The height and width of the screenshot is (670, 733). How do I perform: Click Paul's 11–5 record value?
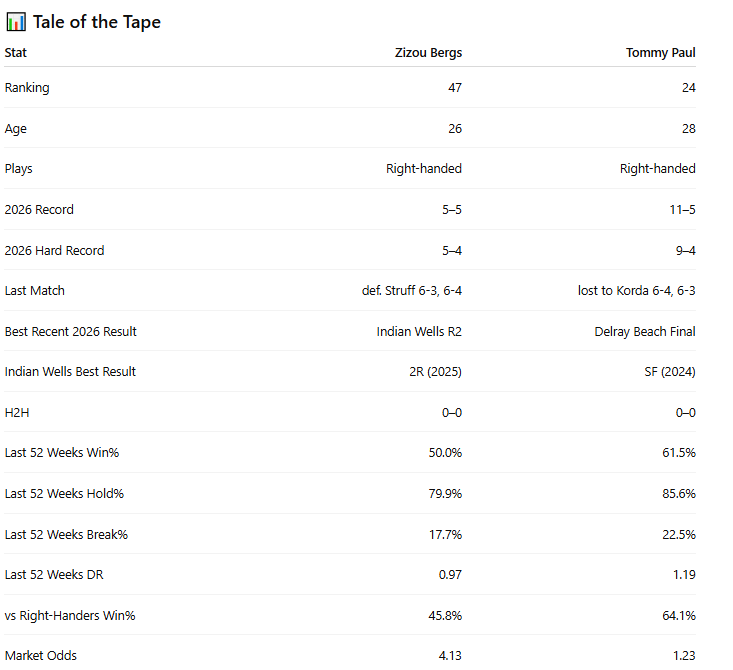click(683, 209)
